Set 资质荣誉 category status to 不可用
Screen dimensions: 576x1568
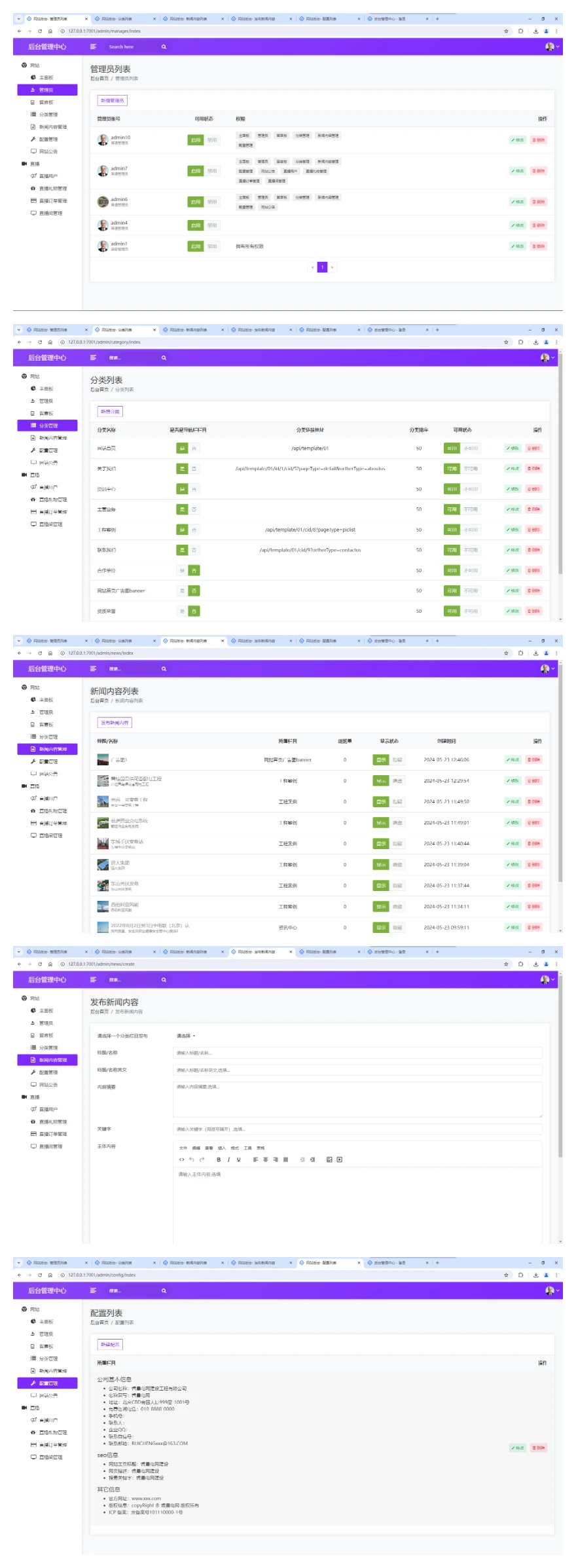tap(471, 611)
